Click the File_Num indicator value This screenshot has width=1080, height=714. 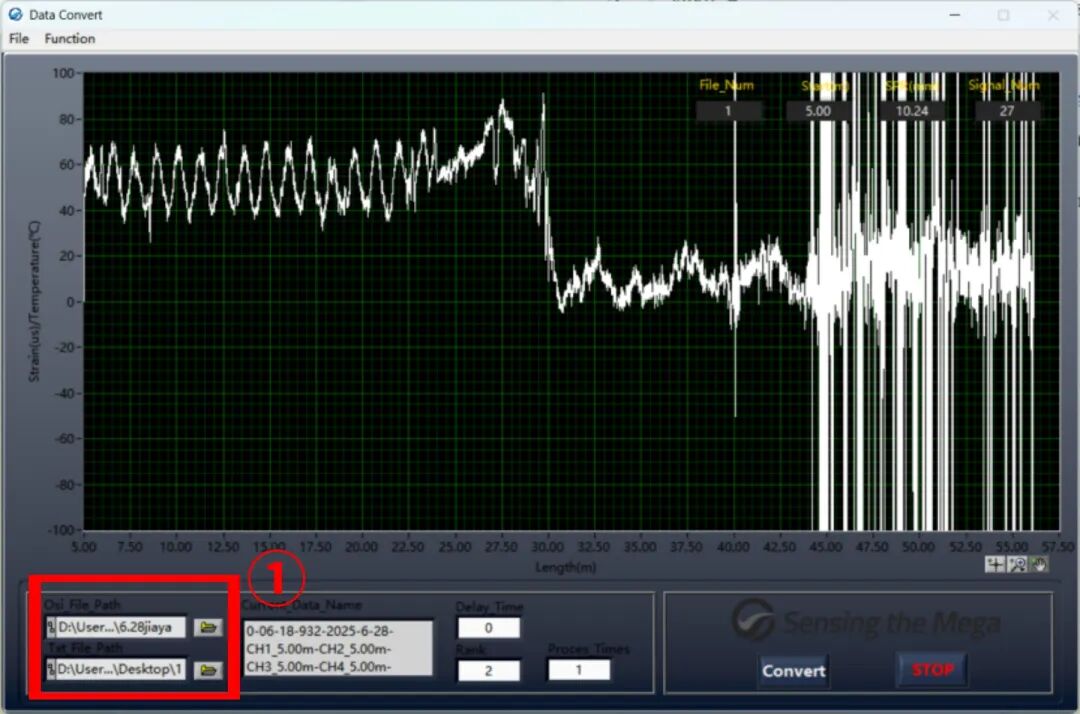[728, 111]
